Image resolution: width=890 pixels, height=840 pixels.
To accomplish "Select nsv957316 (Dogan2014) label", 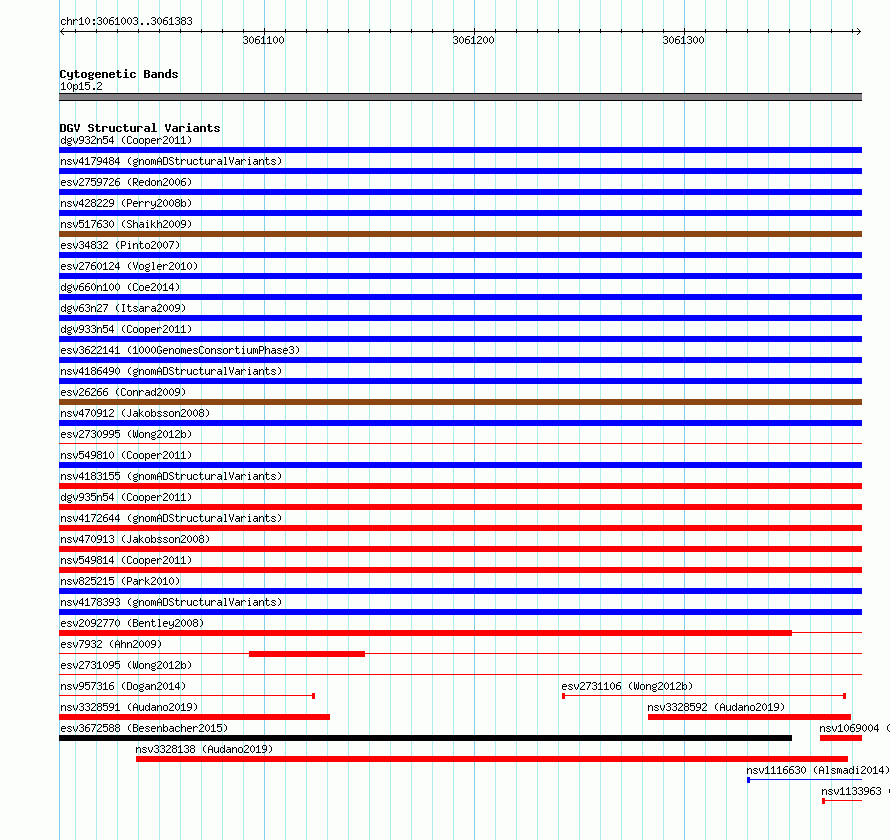I will [123, 686].
